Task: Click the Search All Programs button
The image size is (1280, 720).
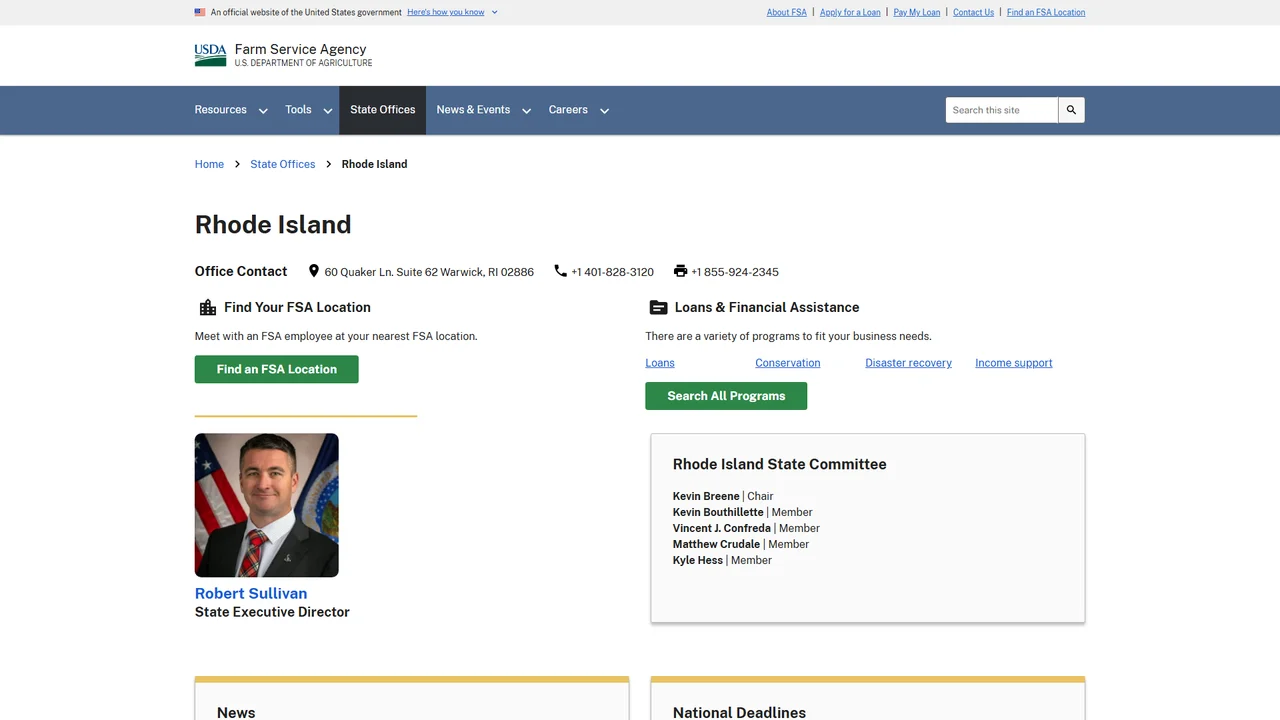Action: (x=726, y=396)
